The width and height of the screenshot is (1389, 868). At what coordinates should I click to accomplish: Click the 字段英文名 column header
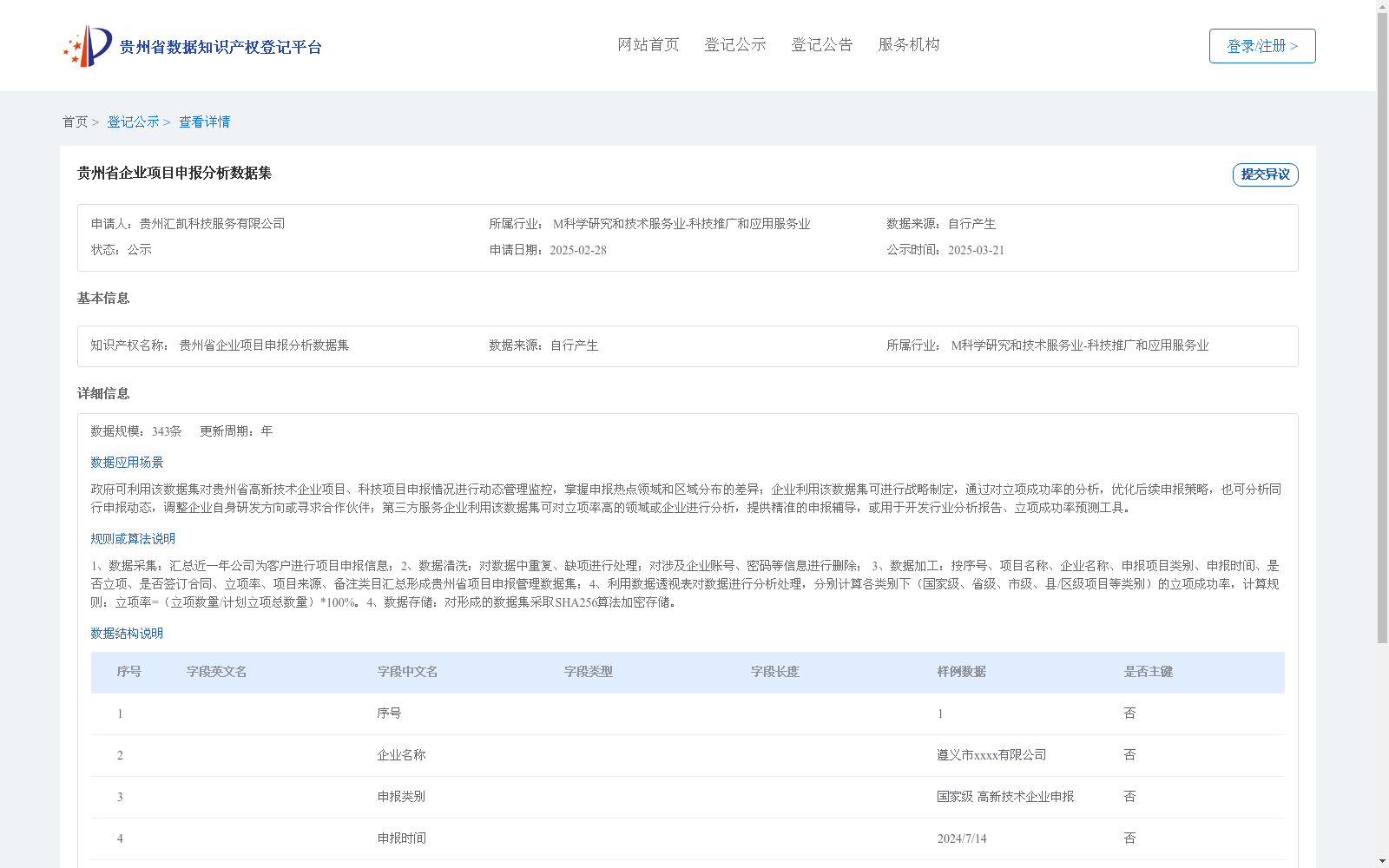(x=217, y=672)
